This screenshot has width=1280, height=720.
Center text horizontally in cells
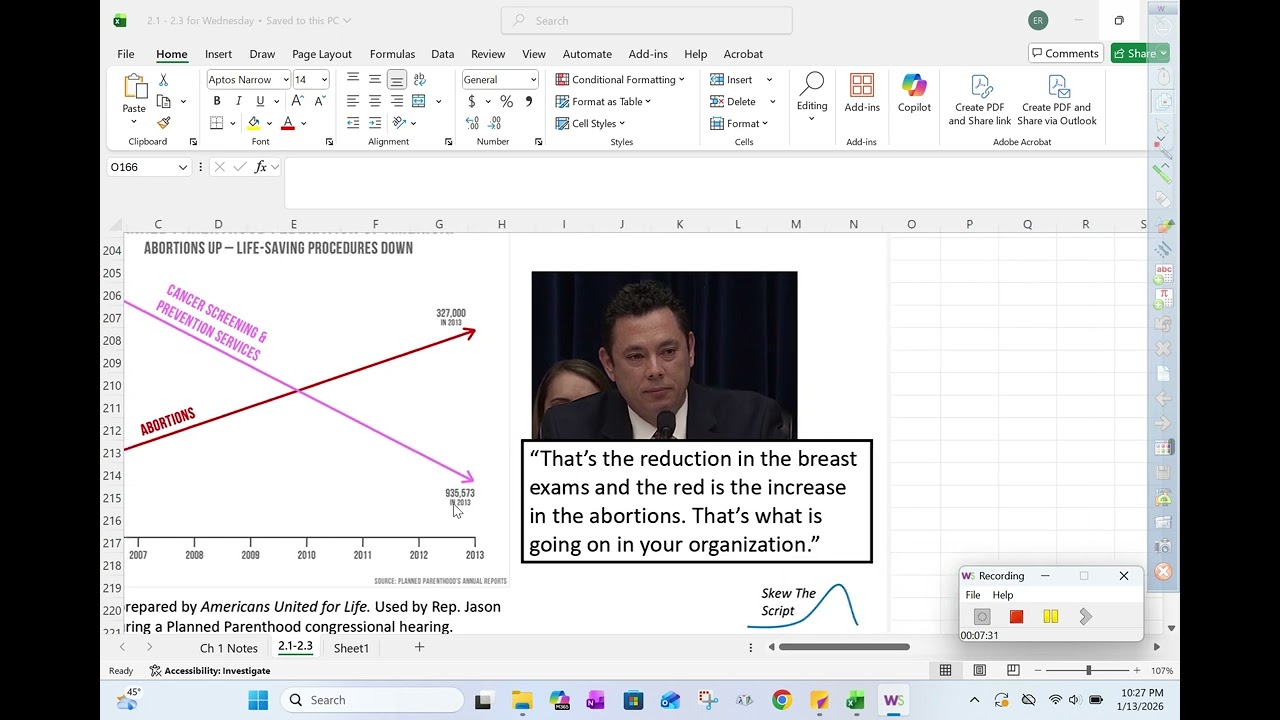coord(375,101)
